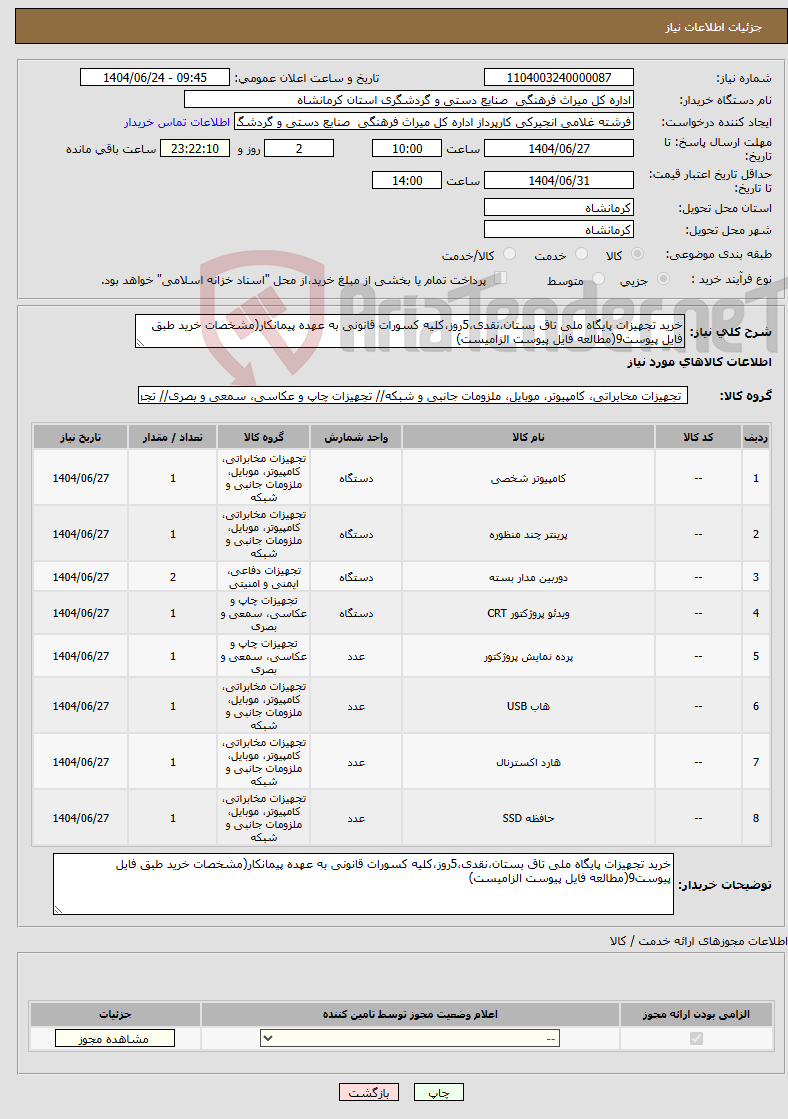788x1119 pixels.
Task: Click the ردیف column header
Action: tap(756, 437)
